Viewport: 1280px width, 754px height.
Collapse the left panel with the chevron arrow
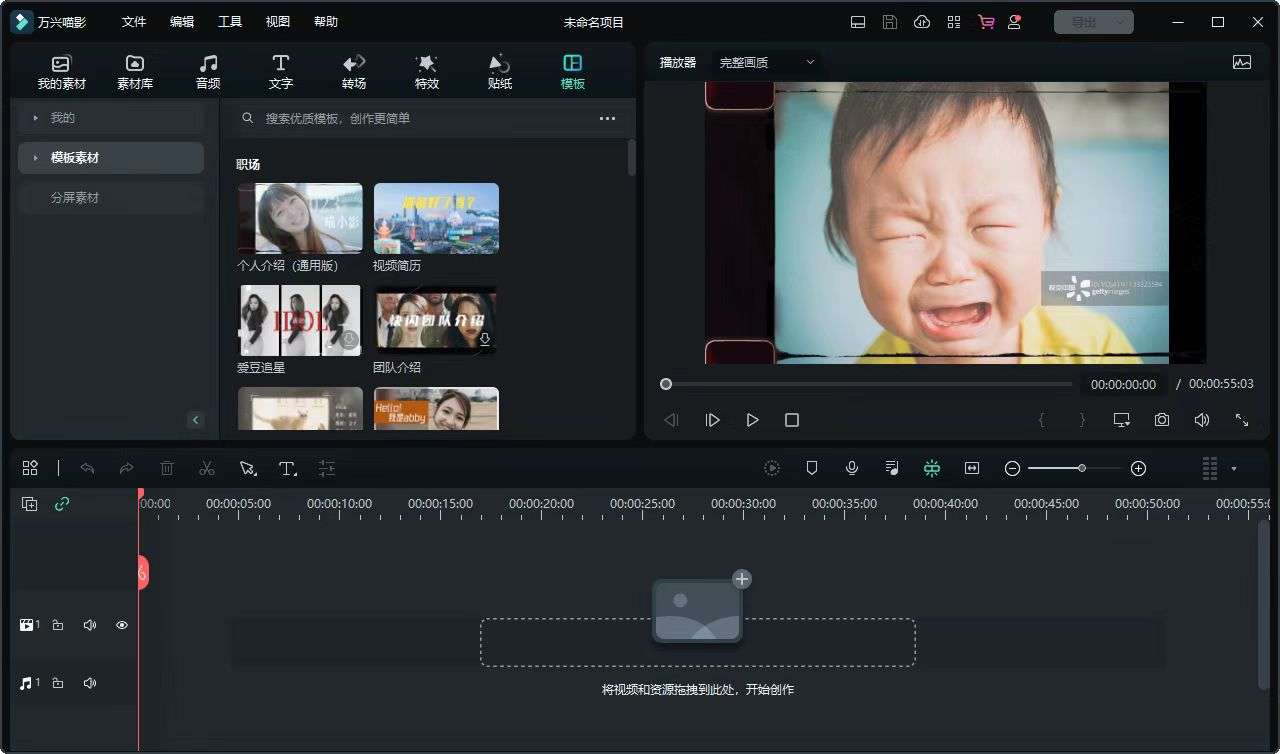pos(196,420)
